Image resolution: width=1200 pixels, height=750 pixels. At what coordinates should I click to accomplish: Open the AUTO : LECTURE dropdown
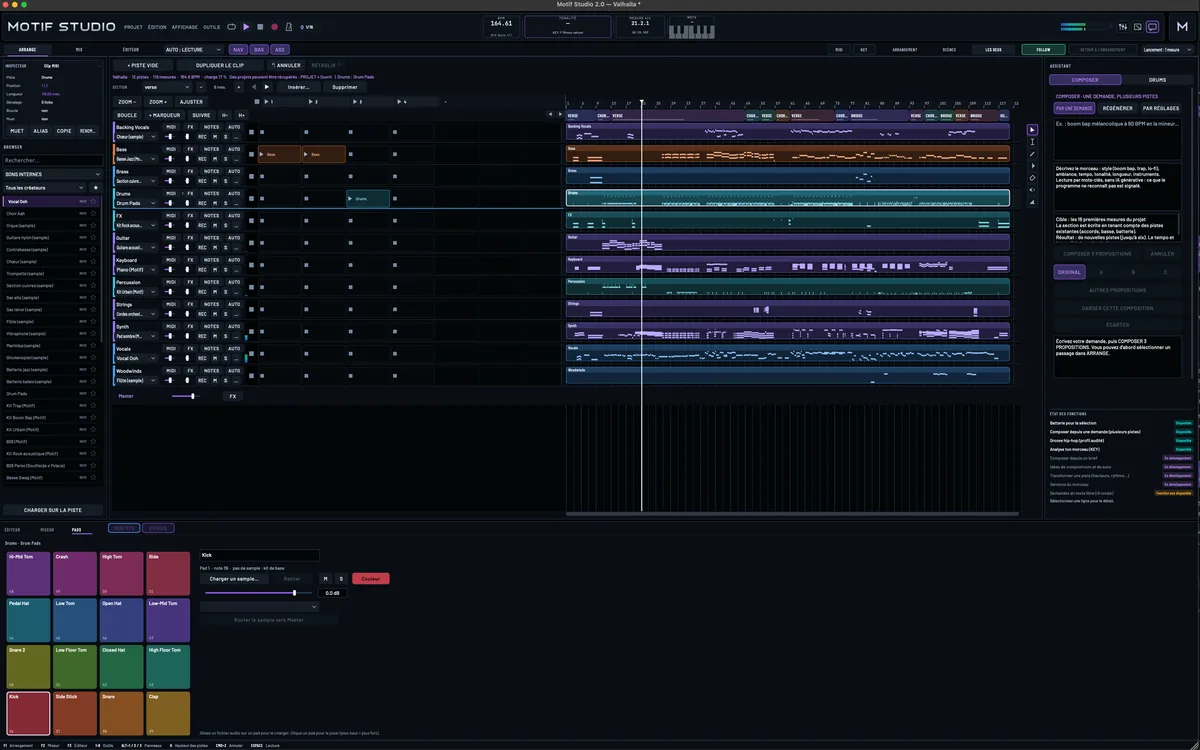click(193, 49)
